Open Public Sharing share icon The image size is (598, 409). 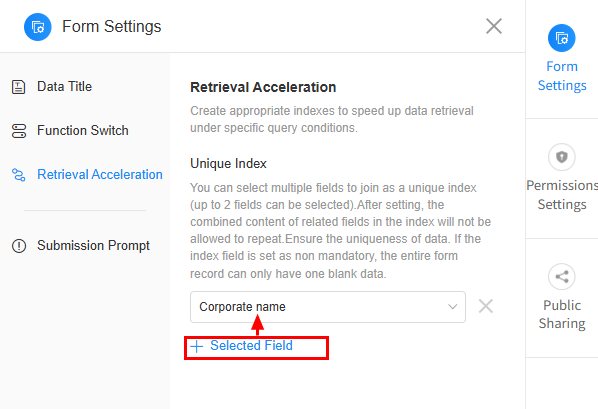coord(561,277)
